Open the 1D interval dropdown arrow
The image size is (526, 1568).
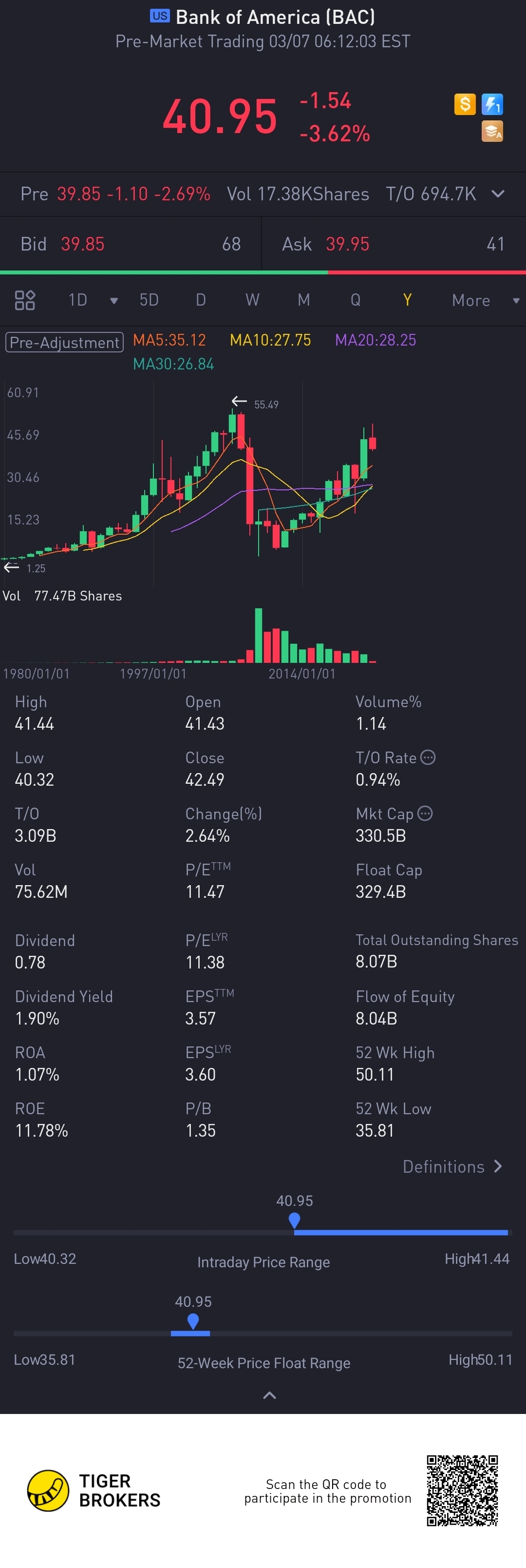coord(113,301)
